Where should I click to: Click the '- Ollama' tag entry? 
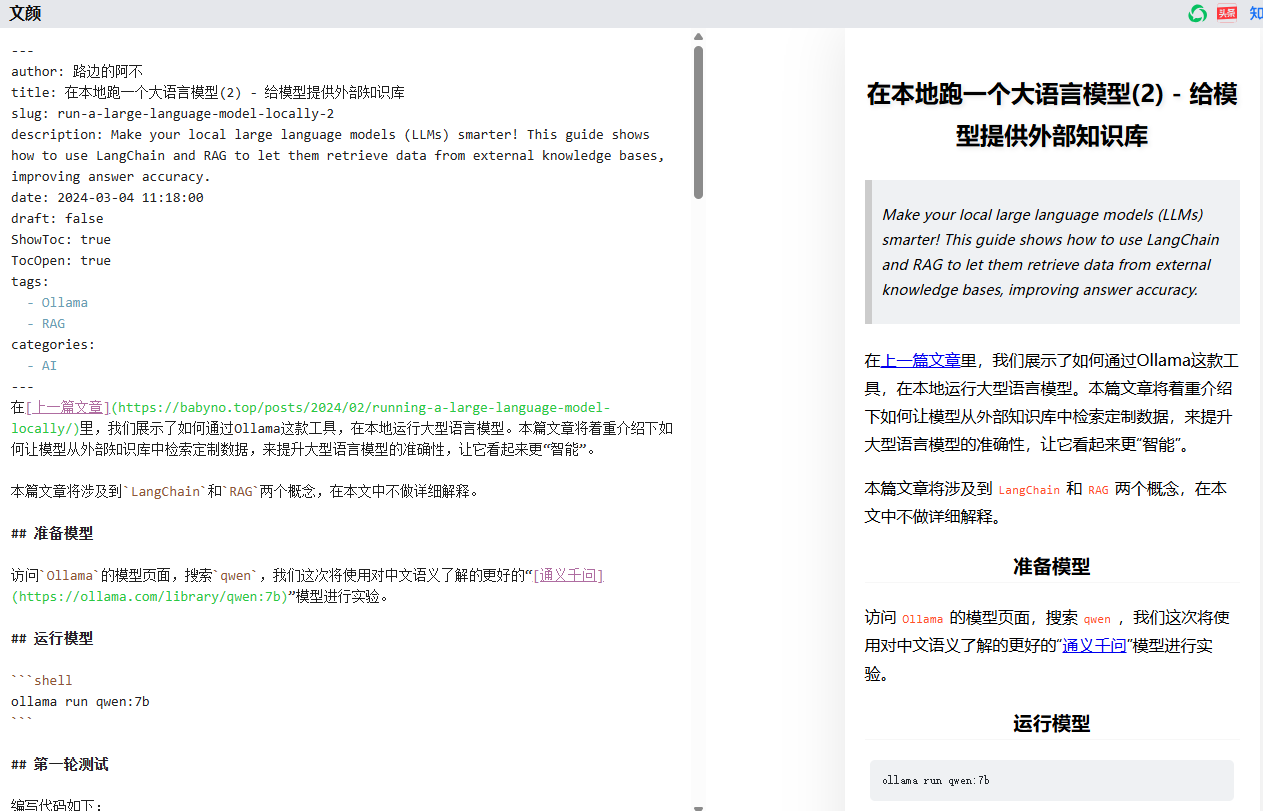click(x=57, y=303)
